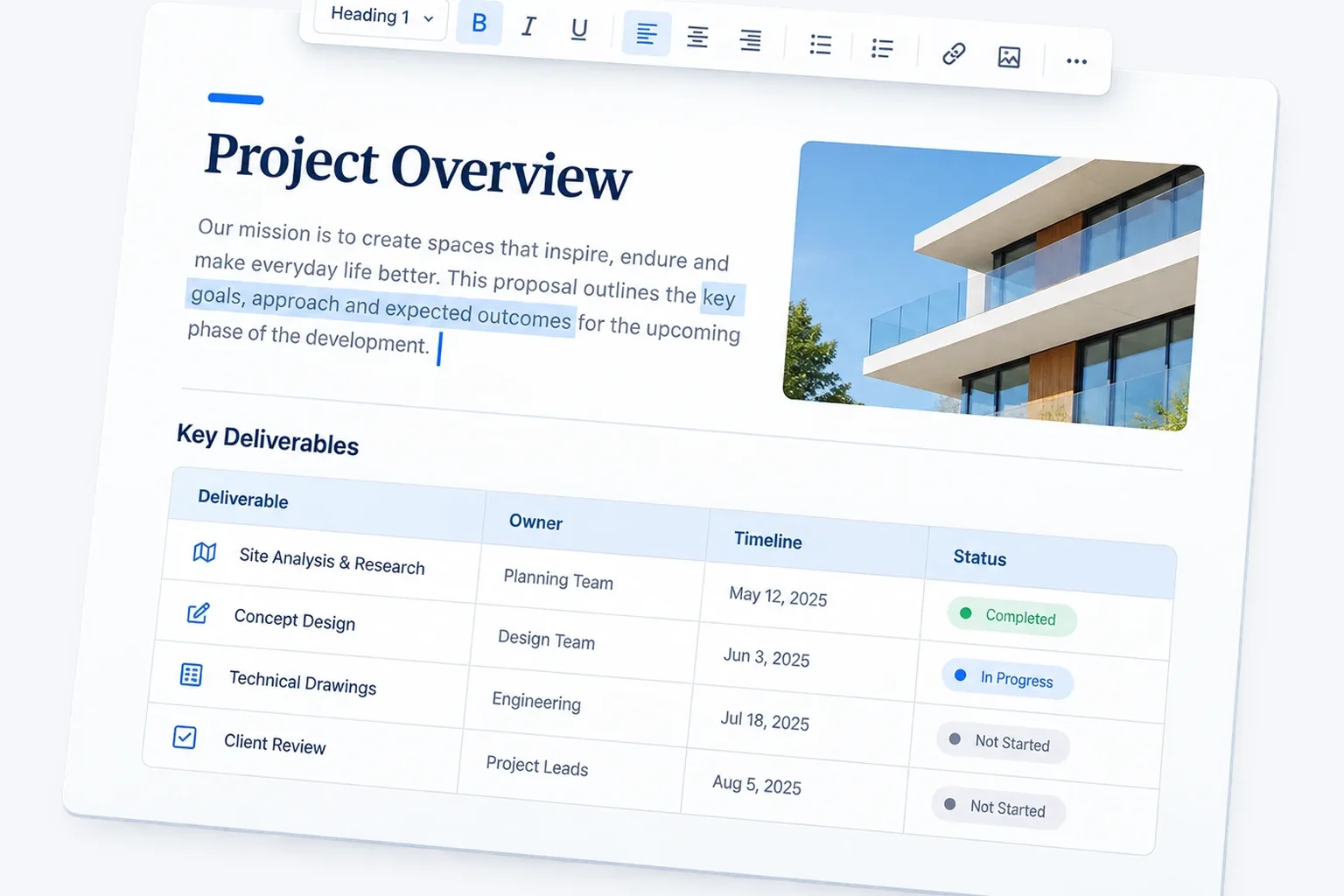The width and height of the screenshot is (1344, 896).
Task: Click the list icon beside the right-align icon
Action: point(820,45)
